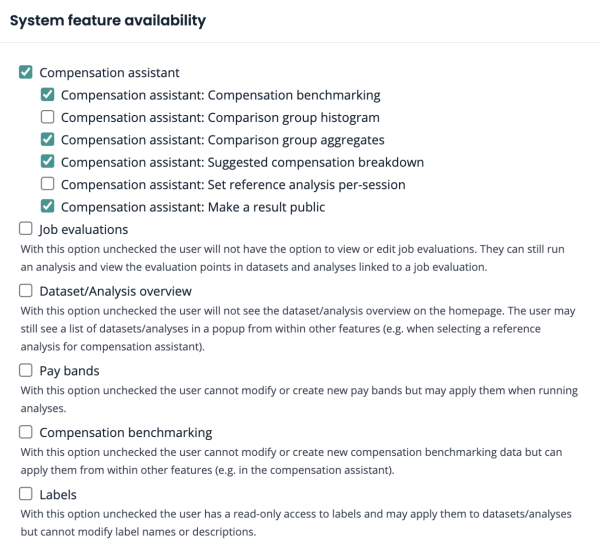The height and width of the screenshot is (555, 600).
Task: Click the Job evaluations label text
Action: pos(84,229)
